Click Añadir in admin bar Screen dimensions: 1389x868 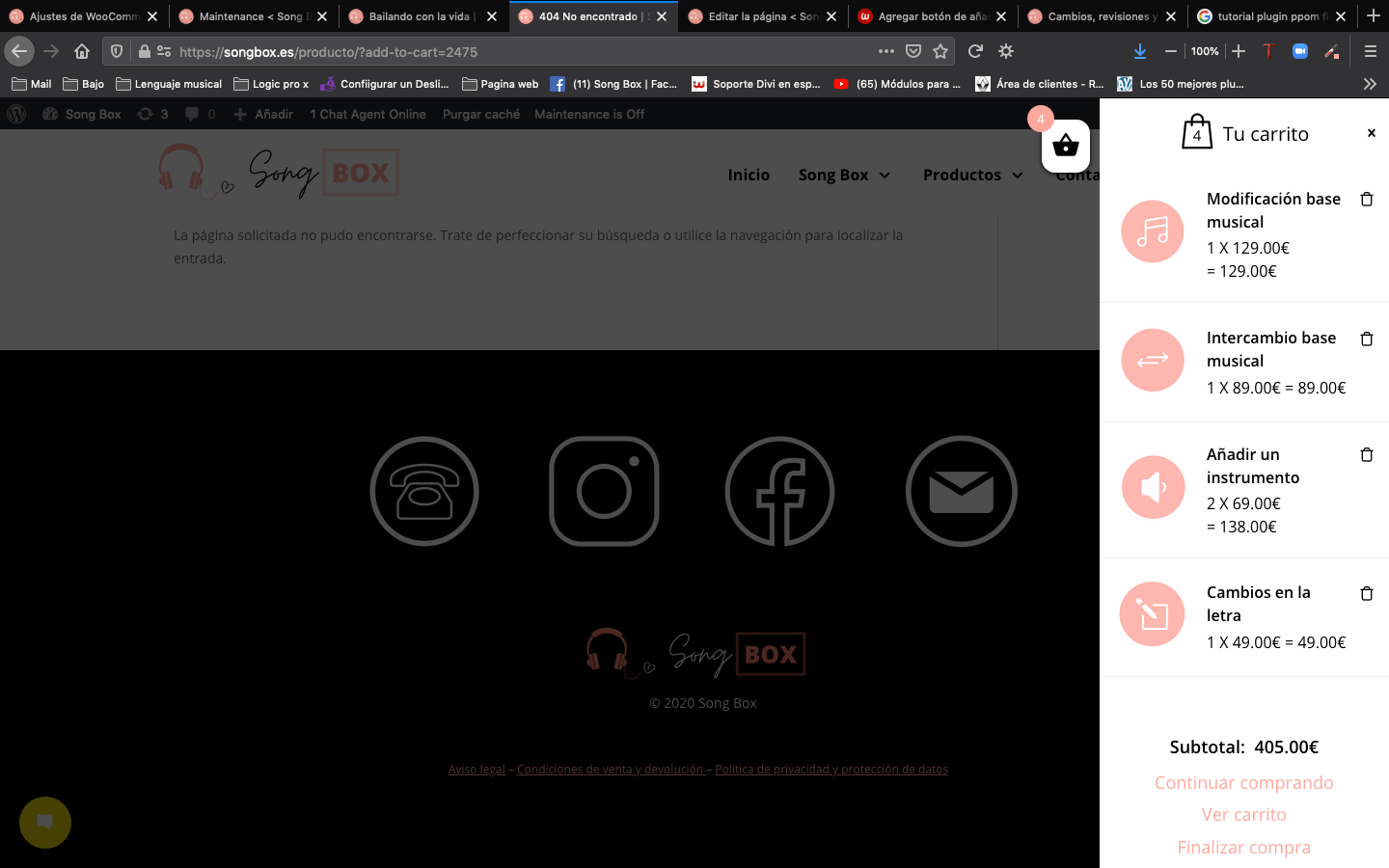click(263, 114)
